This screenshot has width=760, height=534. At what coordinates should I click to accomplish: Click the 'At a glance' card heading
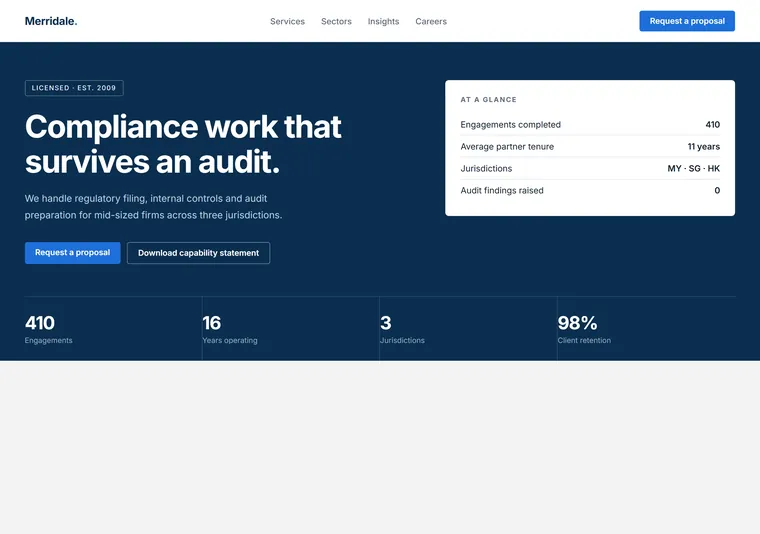coord(489,99)
